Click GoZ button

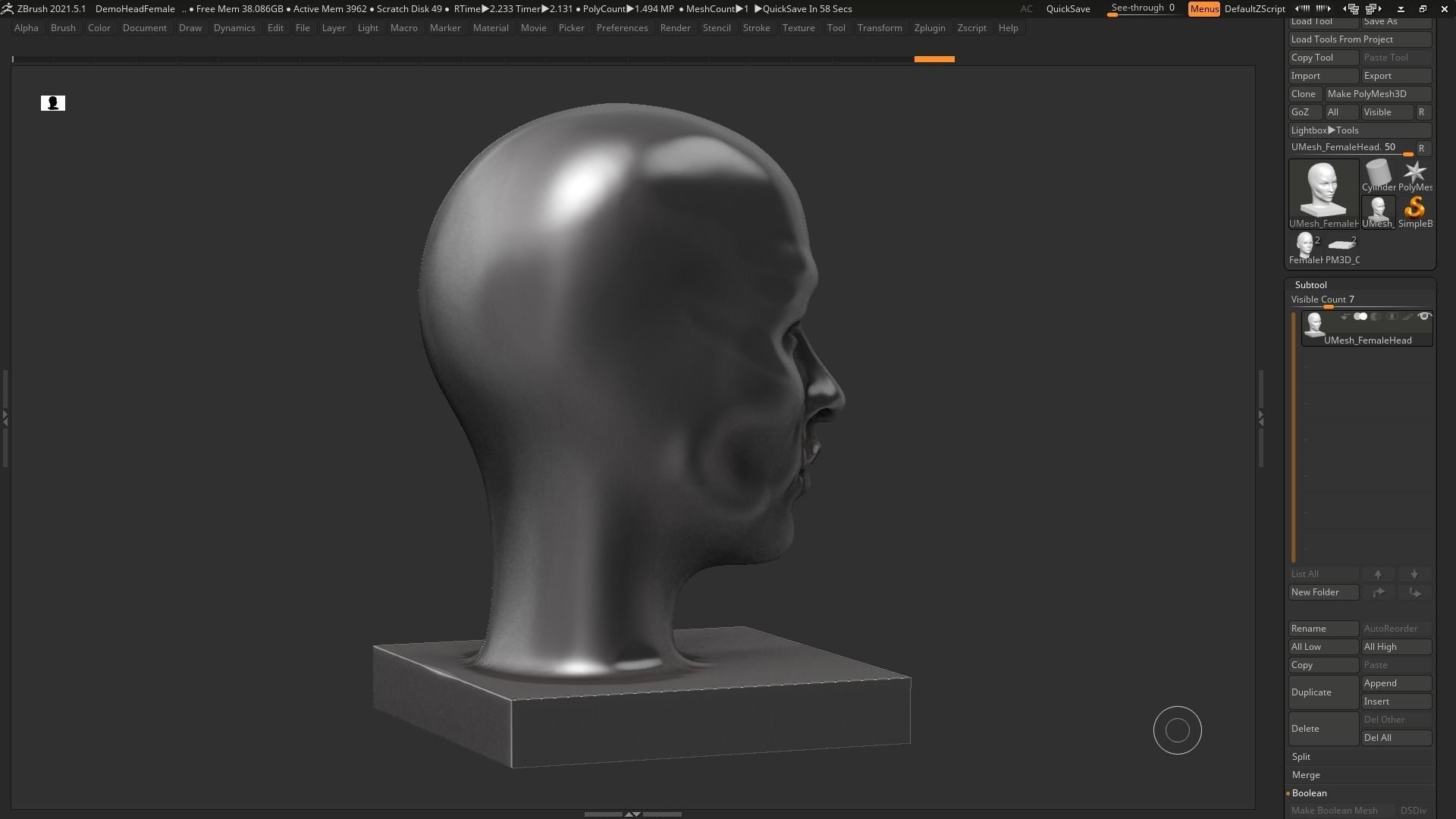pyautogui.click(x=1304, y=112)
